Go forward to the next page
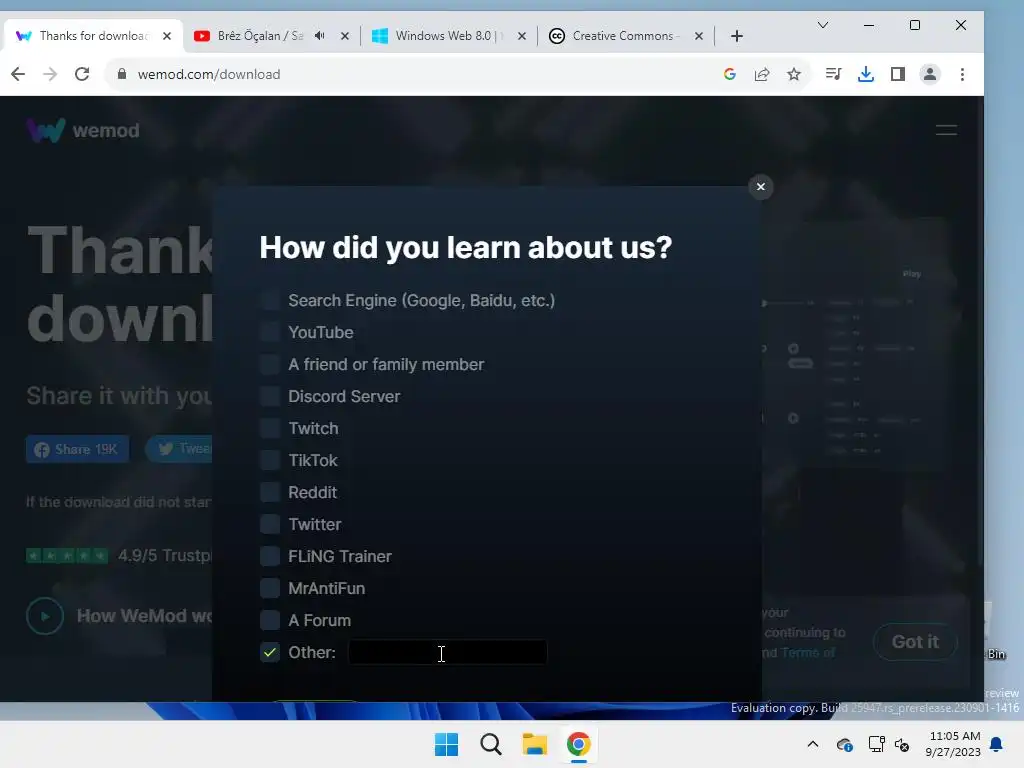The height and width of the screenshot is (768, 1024). (x=50, y=74)
